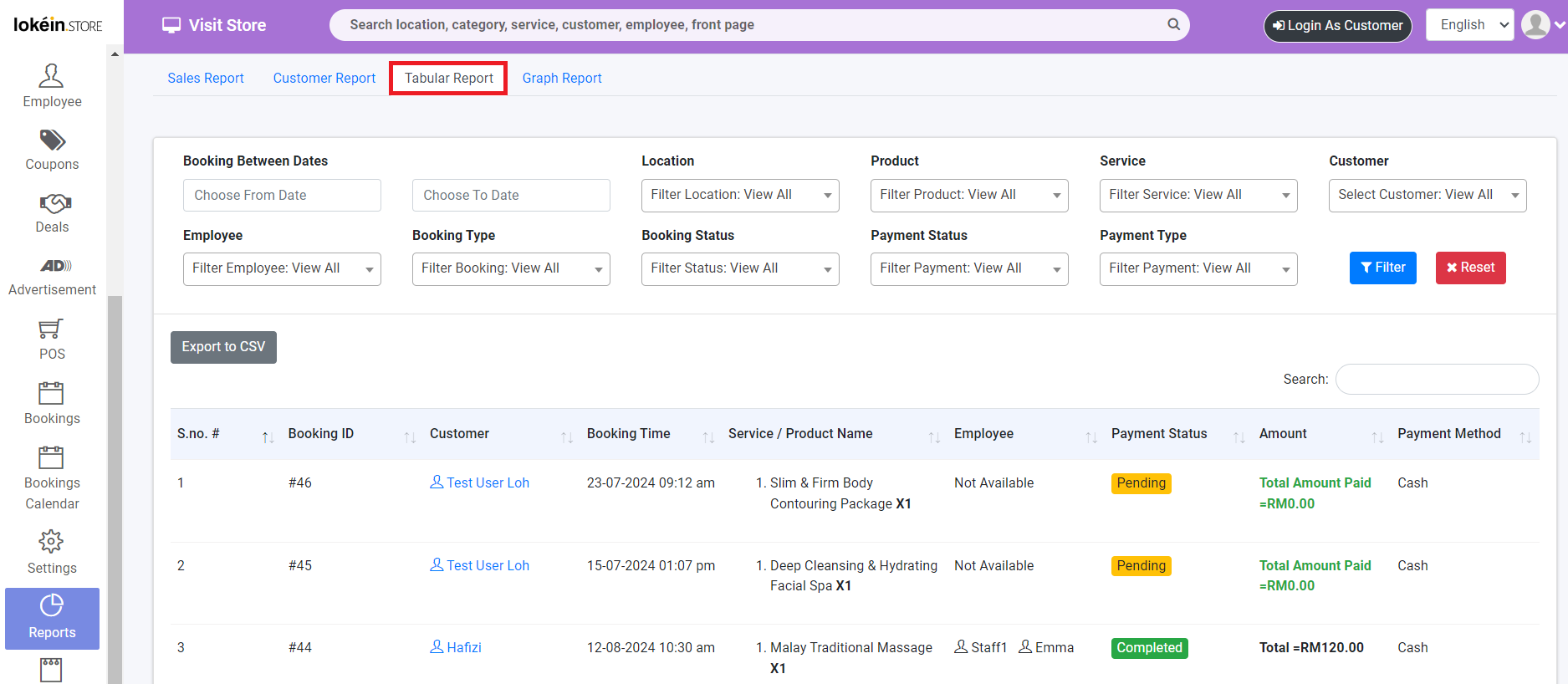Open the Select Customer dropdown
The image size is (1568, 684).
click(1428, 195)
